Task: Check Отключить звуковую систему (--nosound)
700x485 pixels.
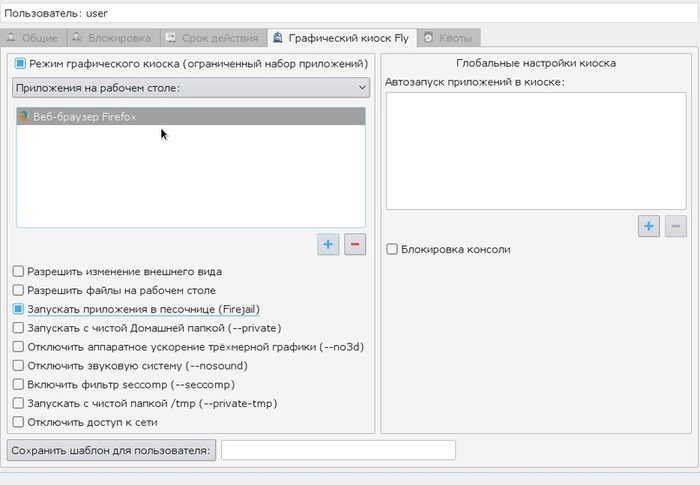Action: [18, 365]
